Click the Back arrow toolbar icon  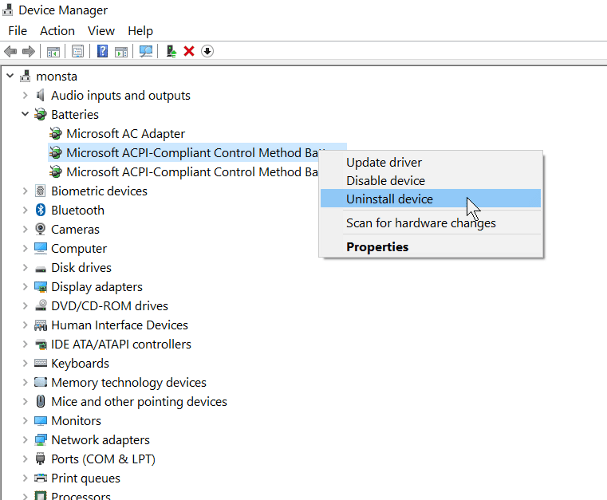[x=10, y=51]
